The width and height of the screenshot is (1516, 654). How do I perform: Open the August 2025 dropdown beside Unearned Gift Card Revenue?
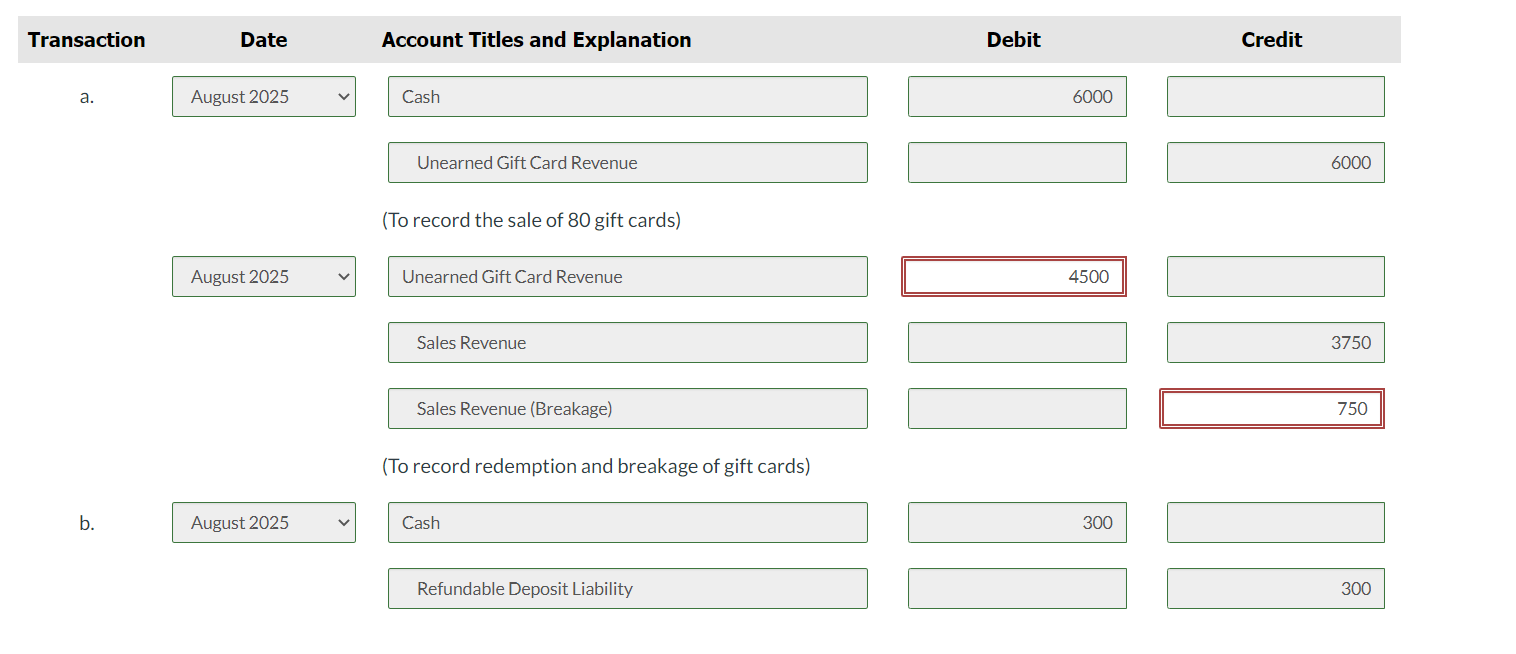tap(263, 276)
